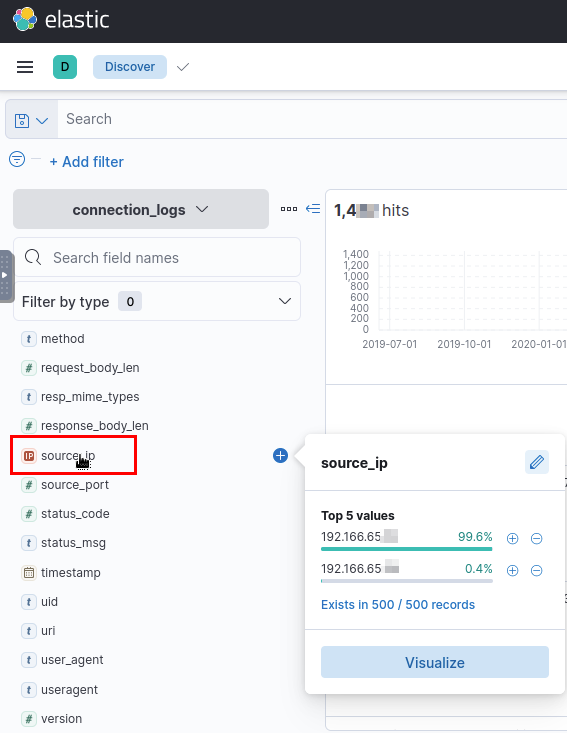
Task: Click the elastic logo
Action: click(x=61, y=20)
